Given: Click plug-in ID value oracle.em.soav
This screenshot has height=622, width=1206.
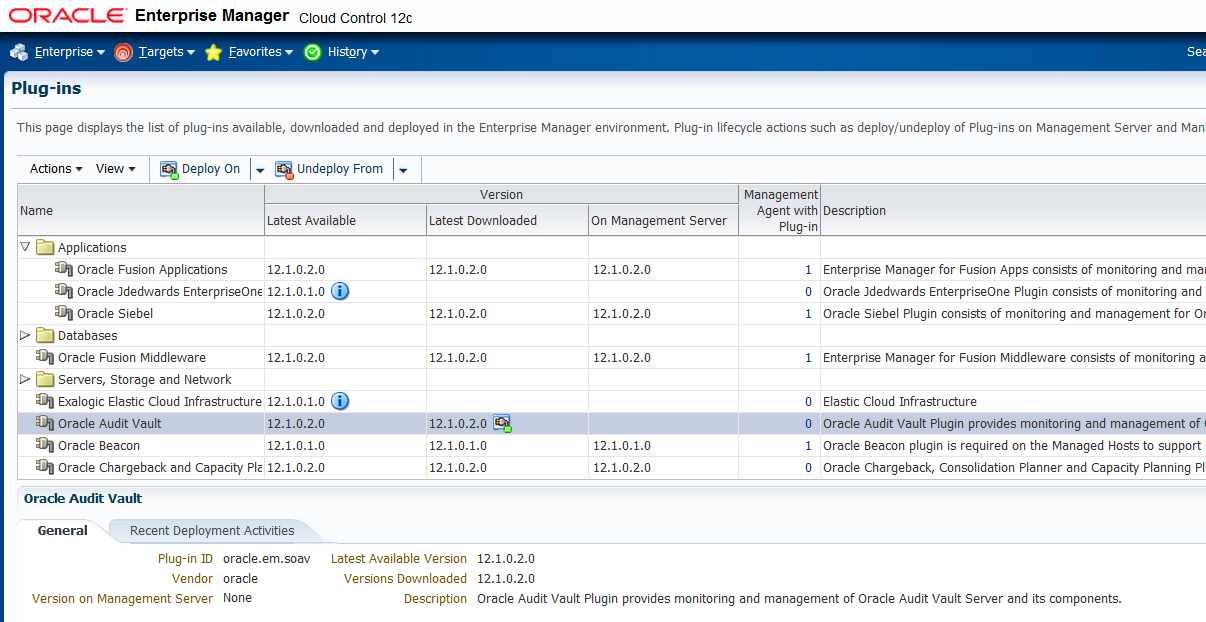Looking at the screenshot, I should click(267, 558).
